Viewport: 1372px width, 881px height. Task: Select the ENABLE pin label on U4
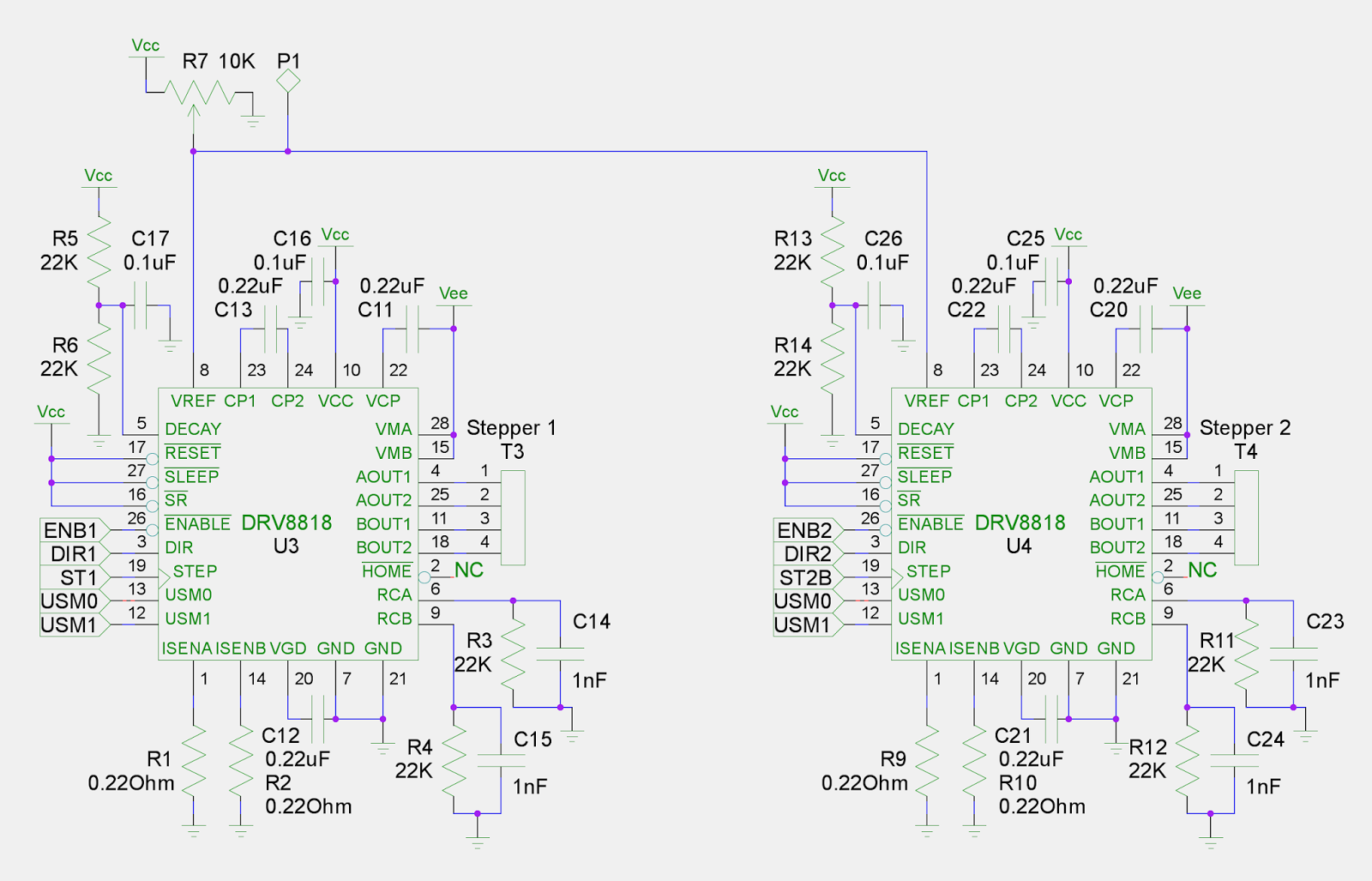pyautogui.click(x=931, y=523)
